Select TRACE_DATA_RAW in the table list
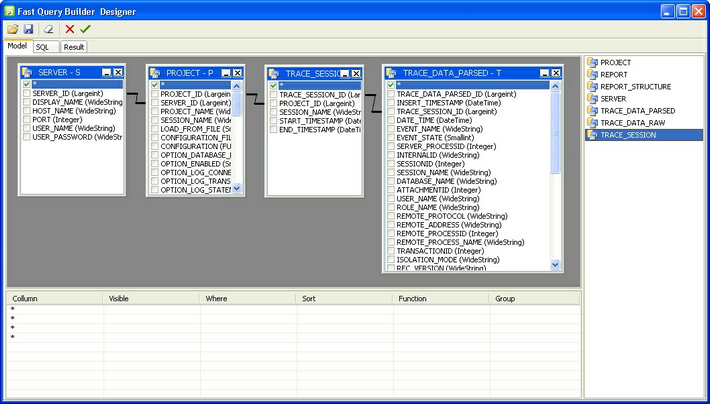Screen dimensions: 710x404 point(633,123)
